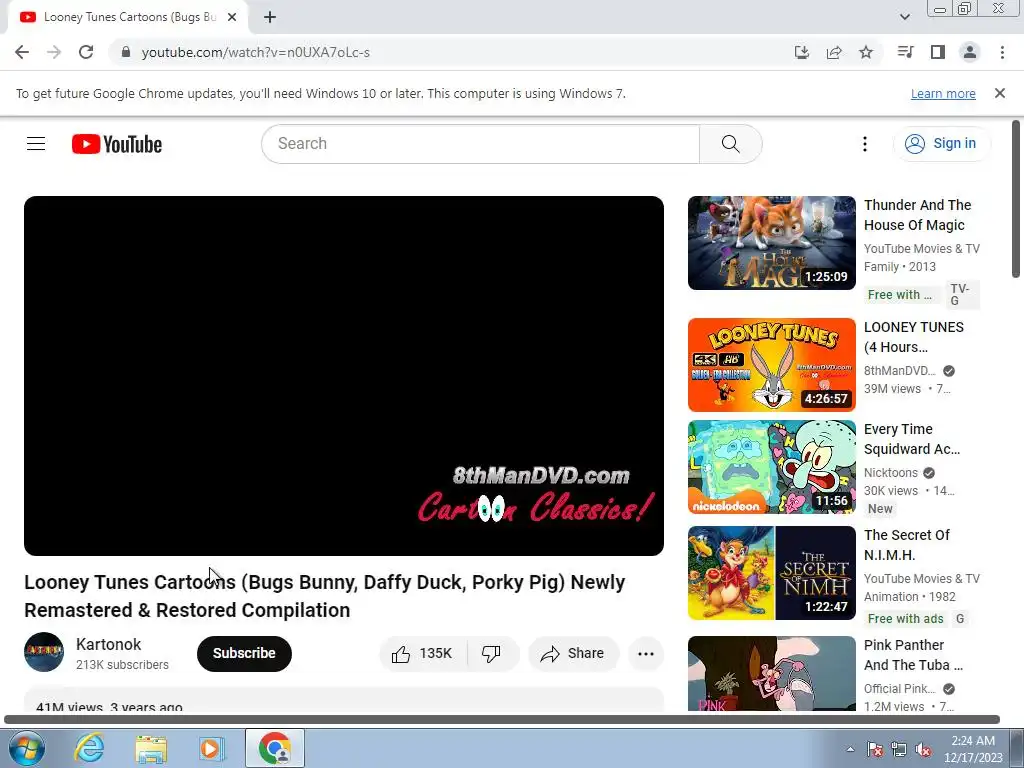Open The Secret Of N.I.M.H. thumbnail
Screen dimensions: 1024x768
pos(771,573)
